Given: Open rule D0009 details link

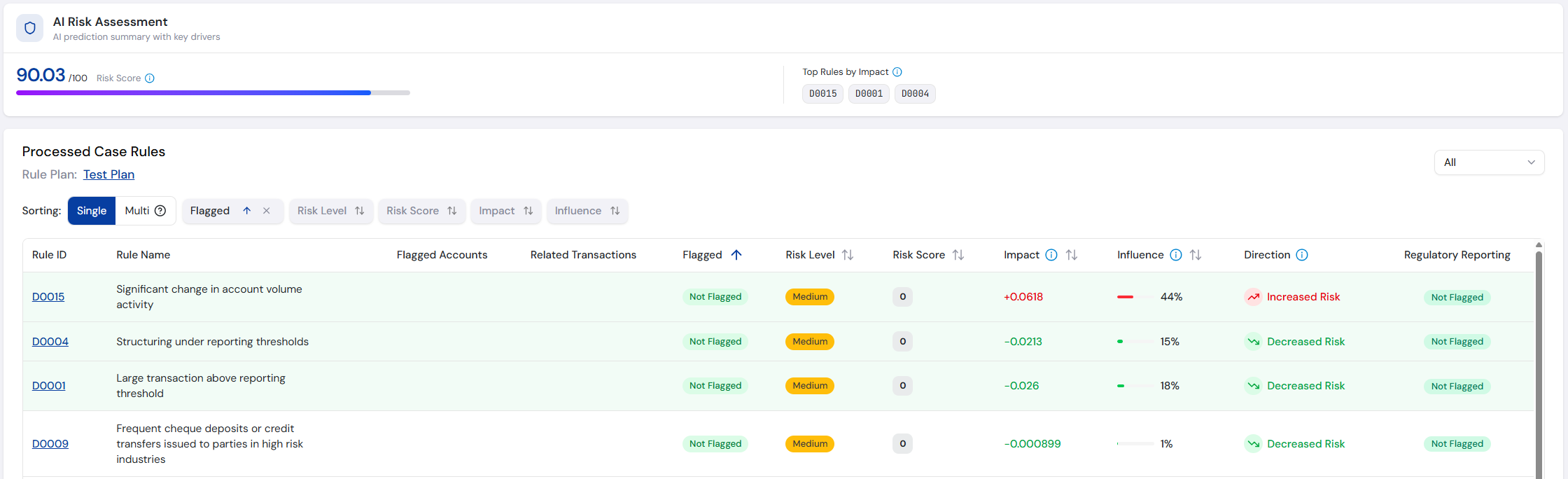Looking at the screenshot, I should 50,444.
